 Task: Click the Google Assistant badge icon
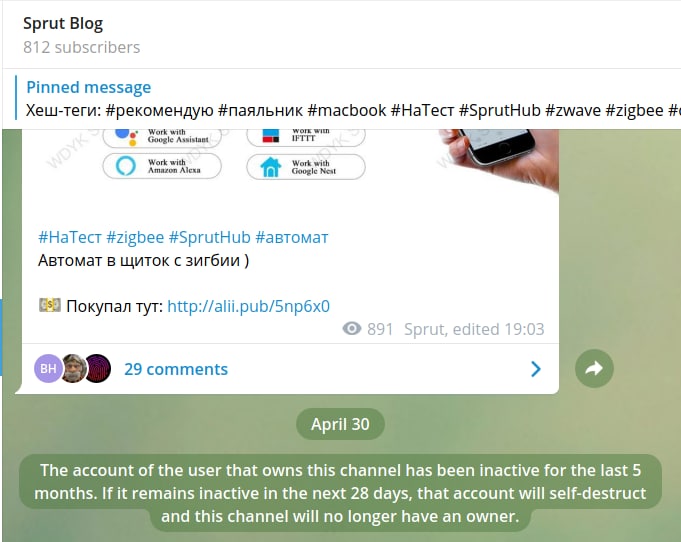pos(126,136)
